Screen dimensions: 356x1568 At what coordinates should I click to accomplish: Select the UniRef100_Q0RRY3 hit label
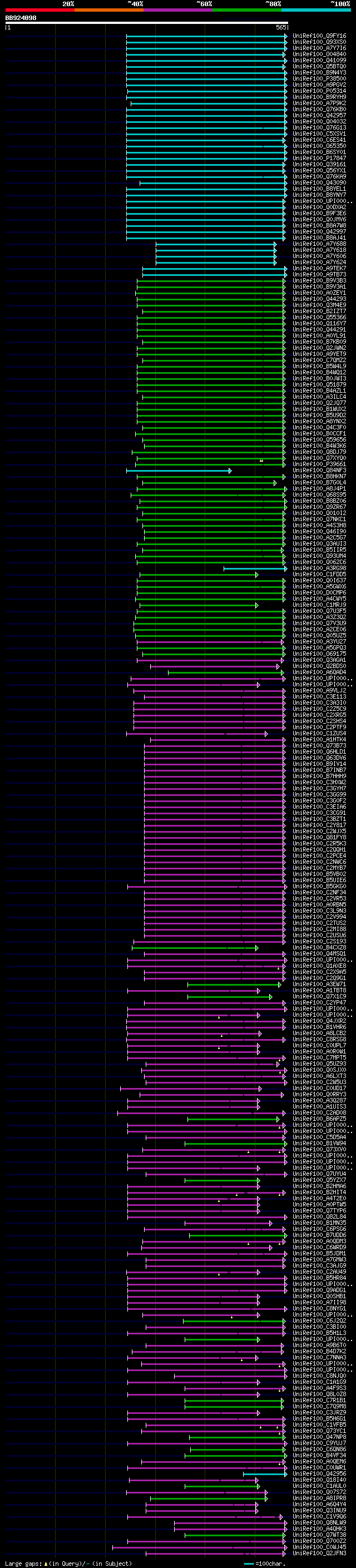click(x=319, y=1095)
